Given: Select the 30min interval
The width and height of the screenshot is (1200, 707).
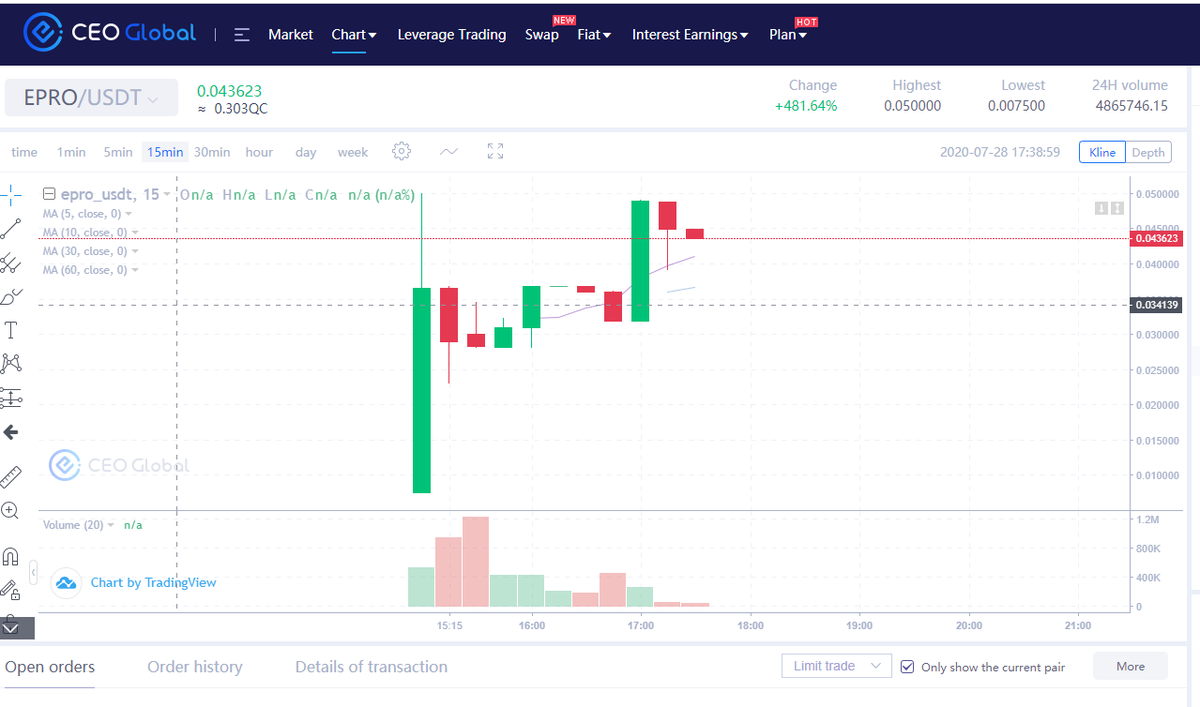Looking at the screenshot, I should (212, 152).
